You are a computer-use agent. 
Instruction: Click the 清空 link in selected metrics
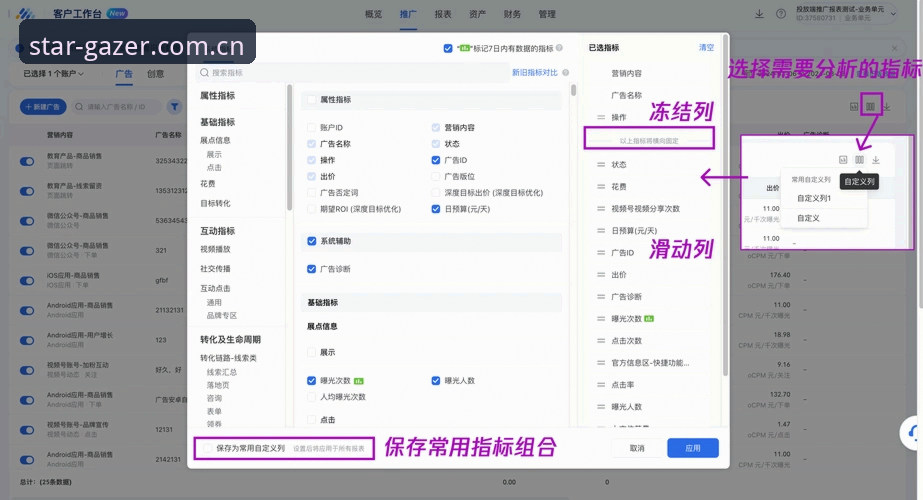706,48
